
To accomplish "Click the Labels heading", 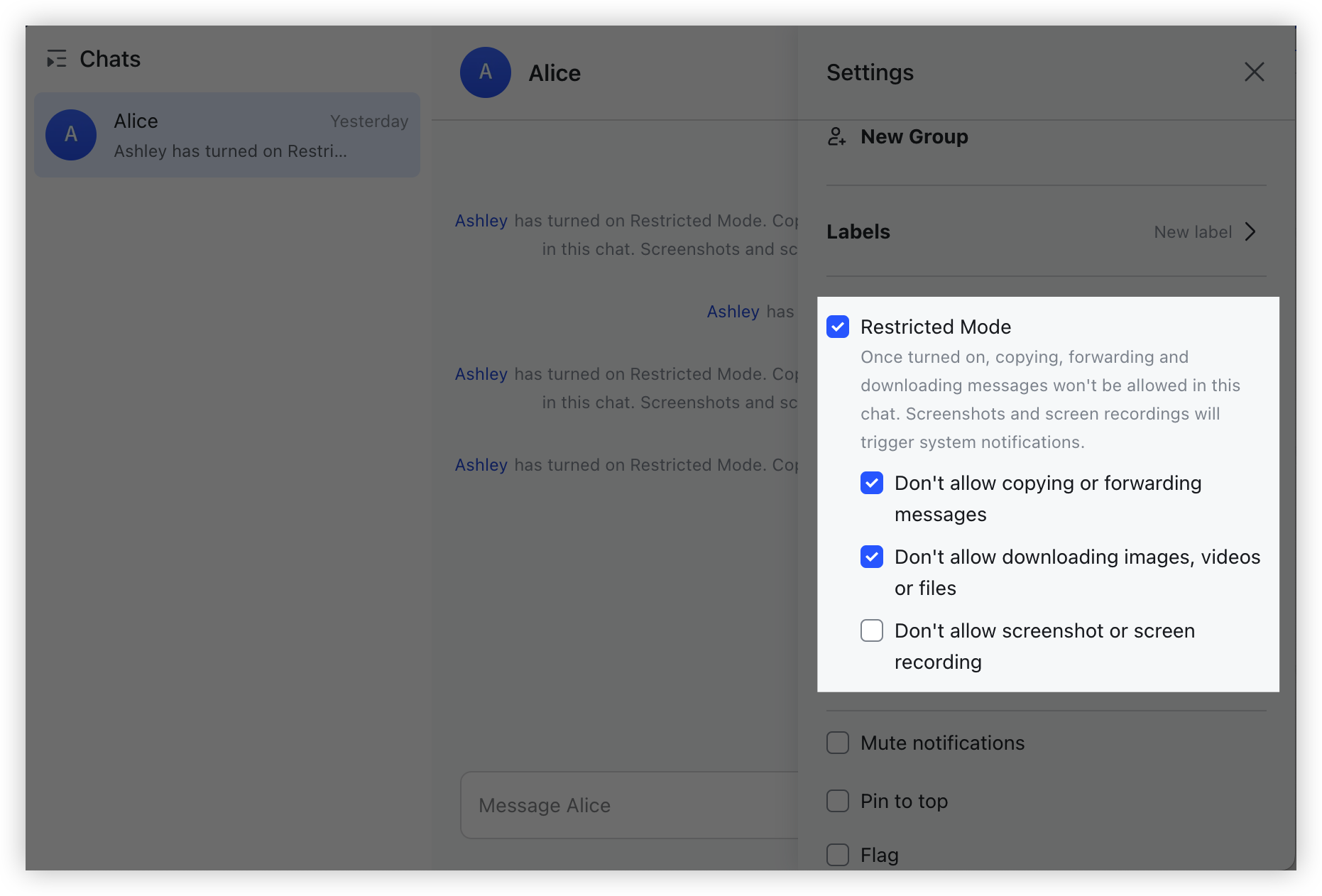I will click(x=858, y=232).
